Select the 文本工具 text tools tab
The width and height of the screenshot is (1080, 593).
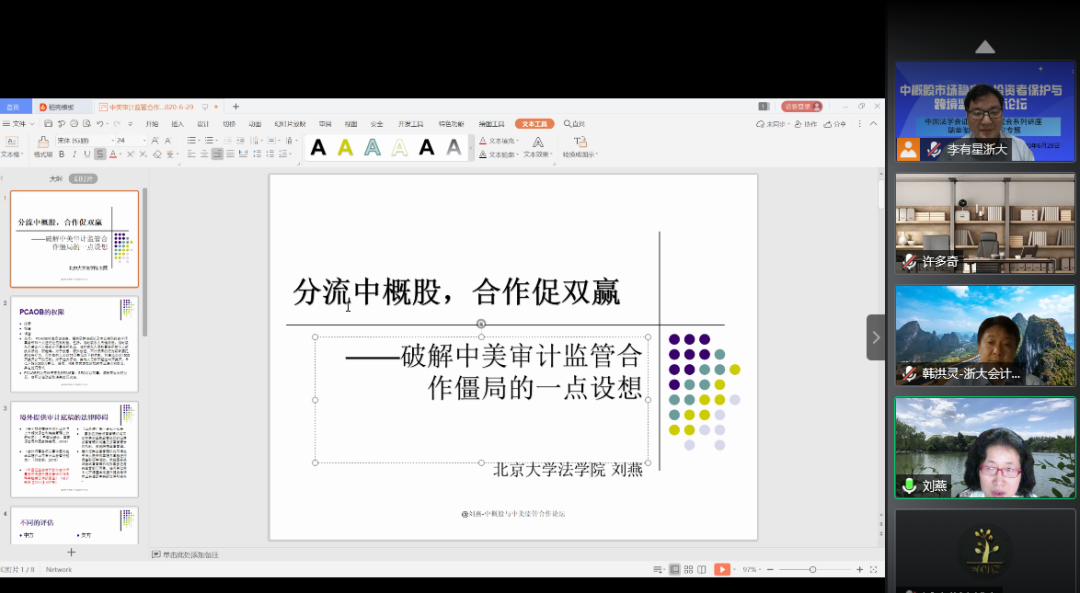pyautogui.click(x=534, y=124)
